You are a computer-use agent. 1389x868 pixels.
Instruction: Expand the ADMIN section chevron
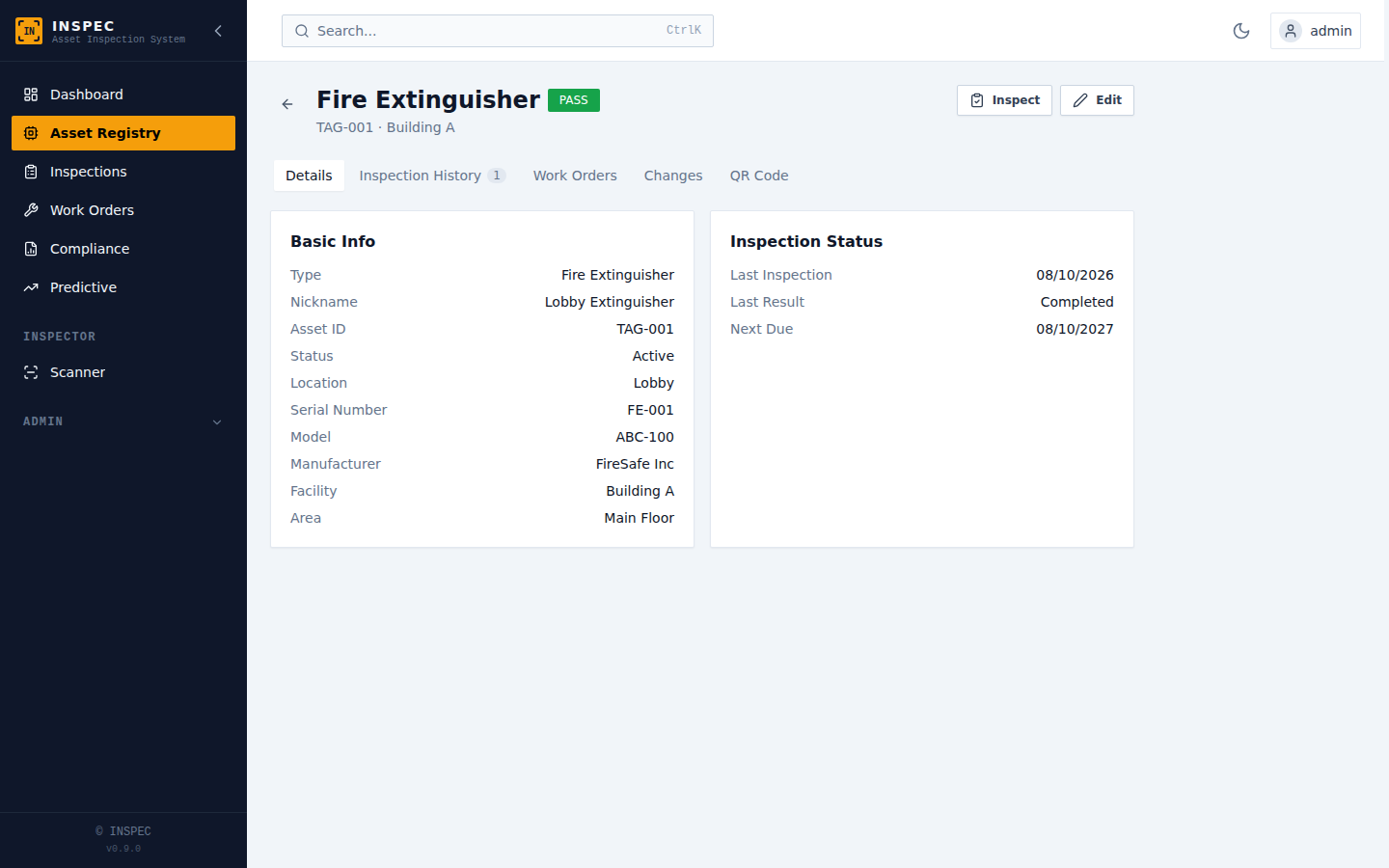tap(217, 421)
